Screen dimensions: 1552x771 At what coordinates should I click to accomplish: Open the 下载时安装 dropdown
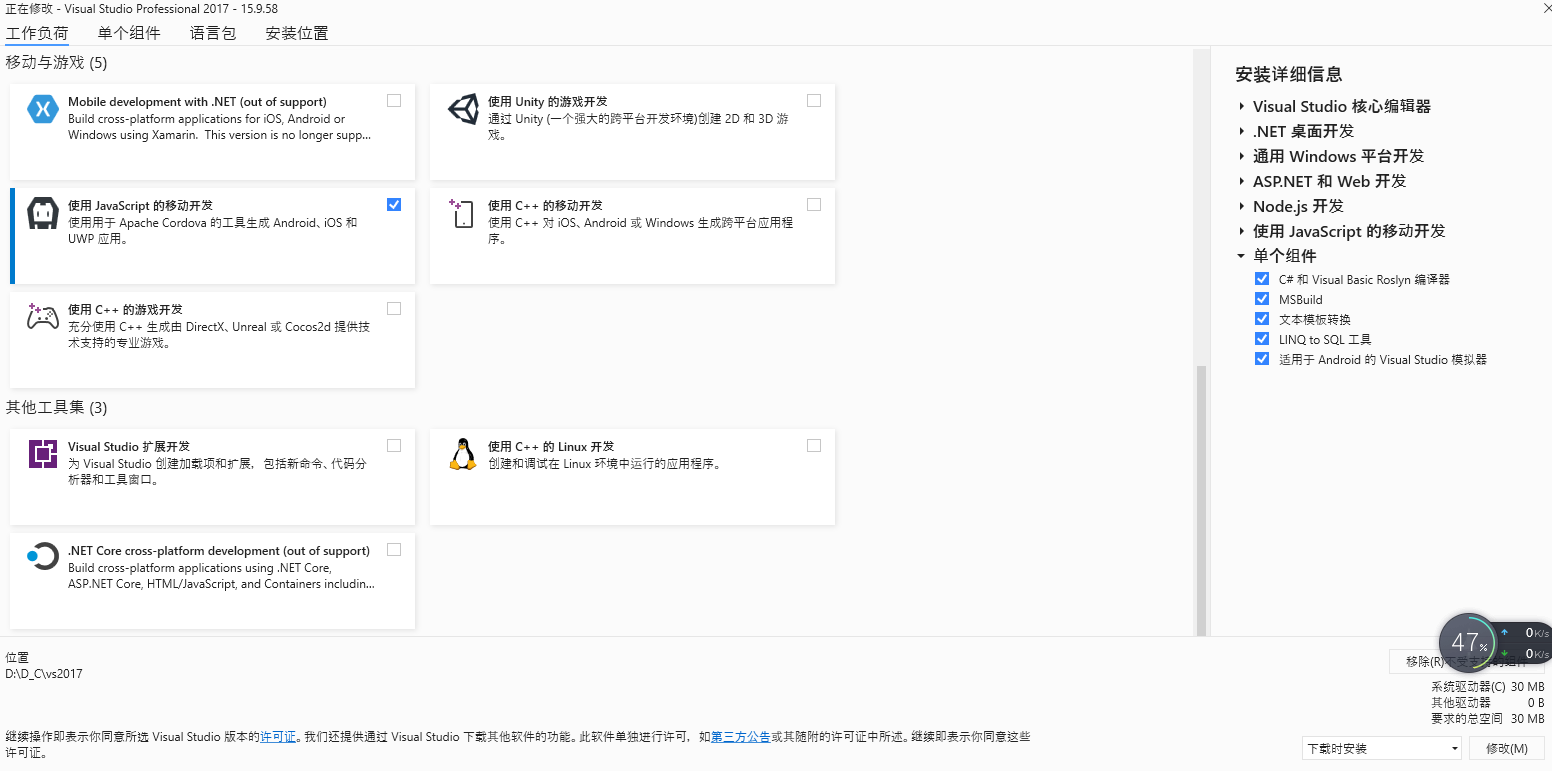tap(1382, 748)
